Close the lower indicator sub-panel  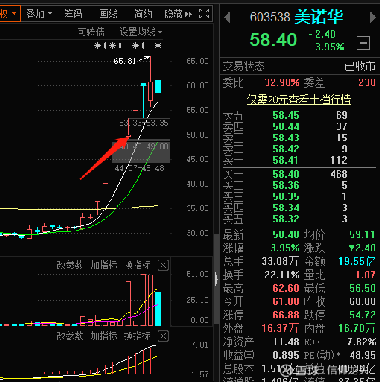(163, 336)
